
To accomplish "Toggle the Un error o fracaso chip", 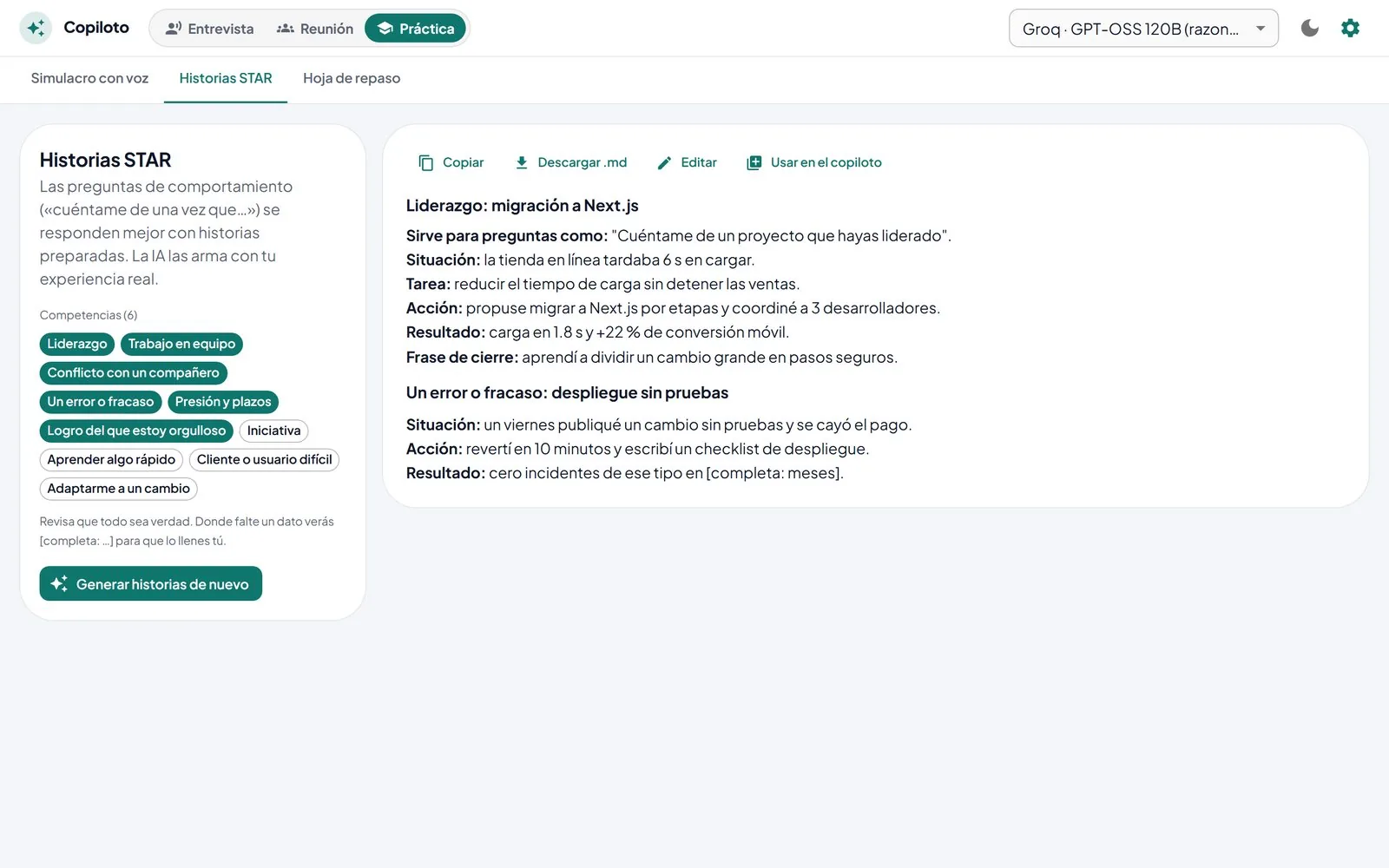I will pyautogui.click(x=101, y=402).
